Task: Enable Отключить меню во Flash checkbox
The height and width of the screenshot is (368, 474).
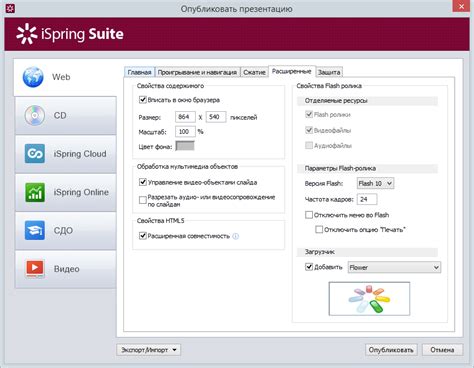Action: point(309,215)
